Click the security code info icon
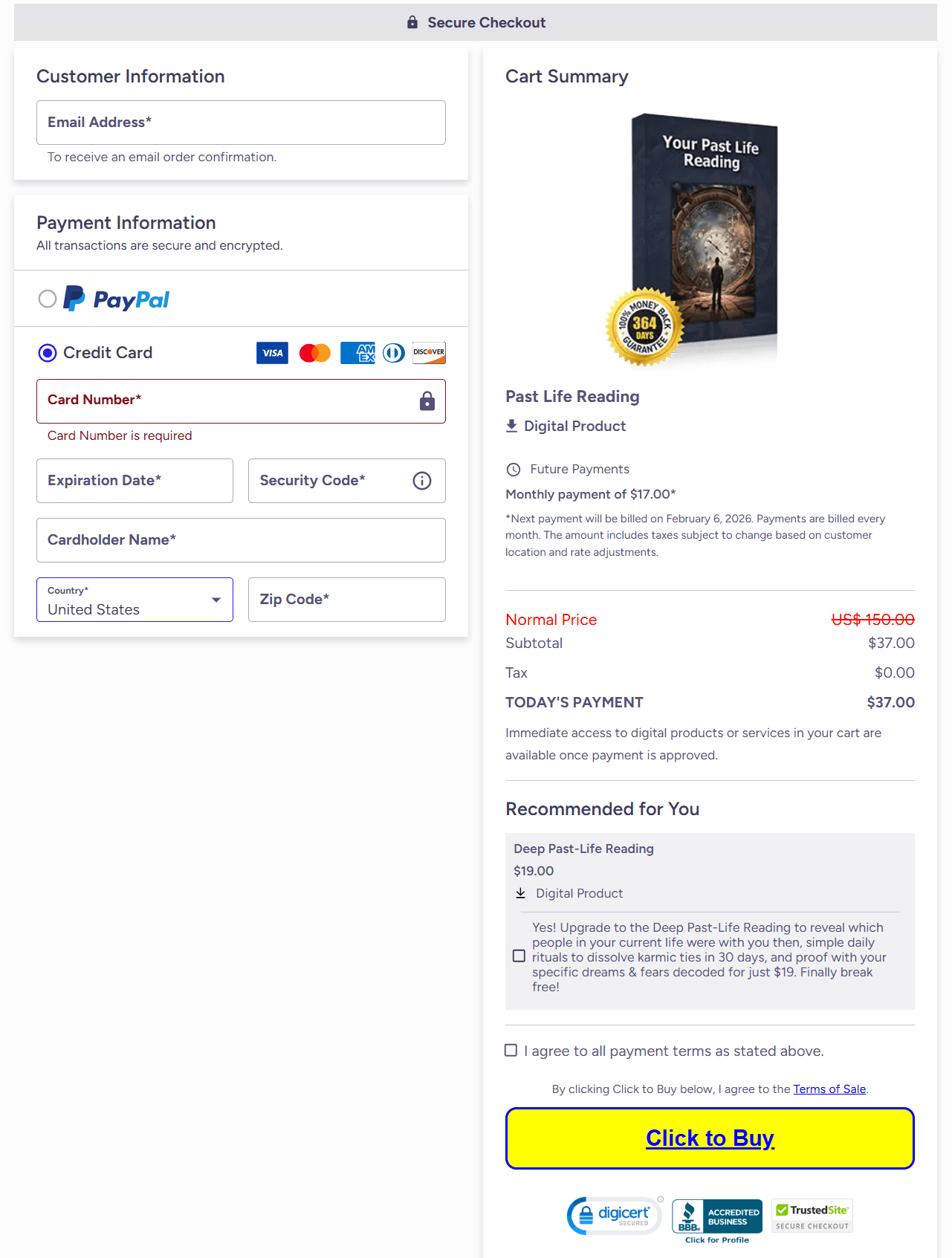The image size is (952, 1258). [x=422, y=481]
